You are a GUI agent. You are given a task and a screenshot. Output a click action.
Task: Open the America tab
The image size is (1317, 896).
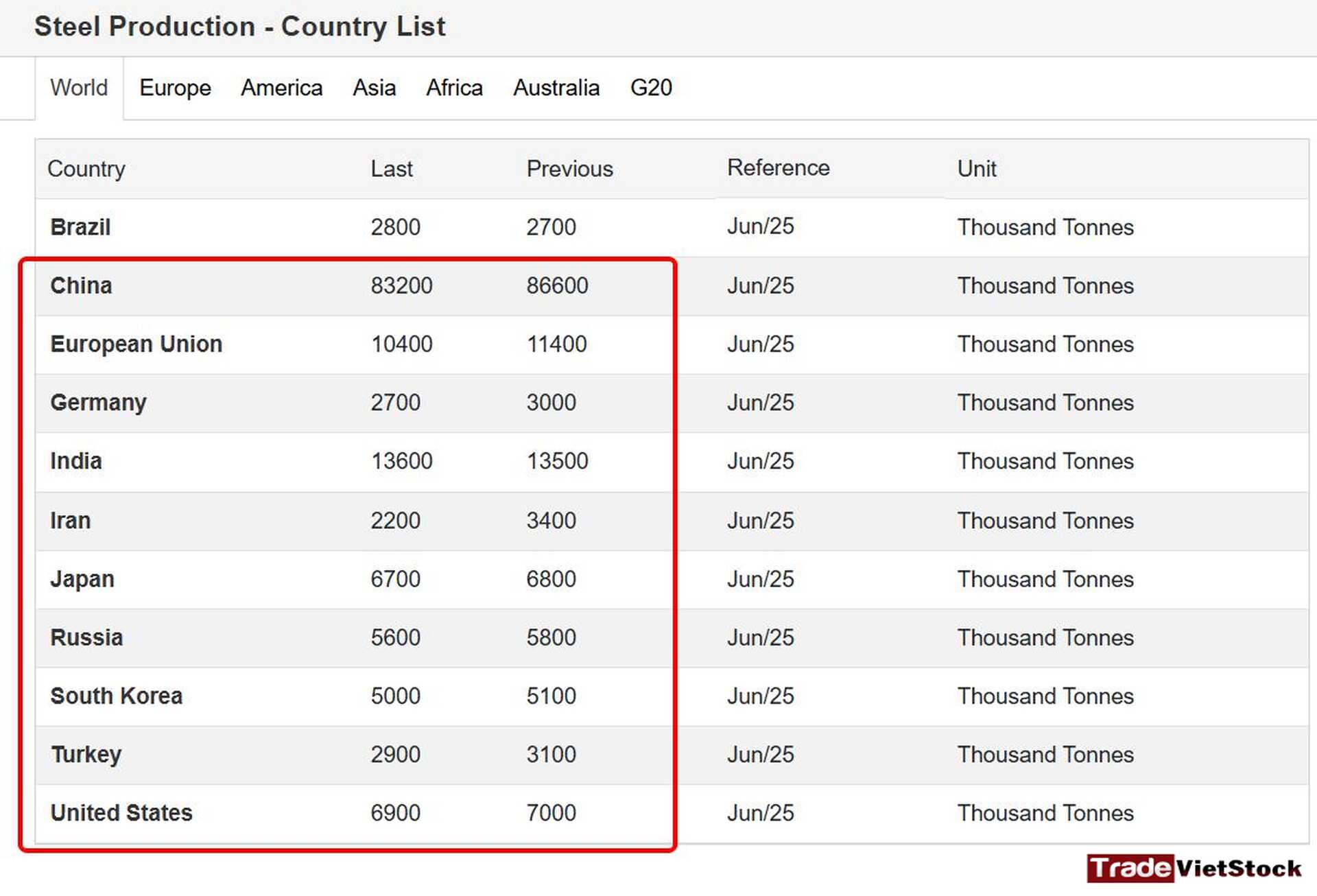[281, 88]
